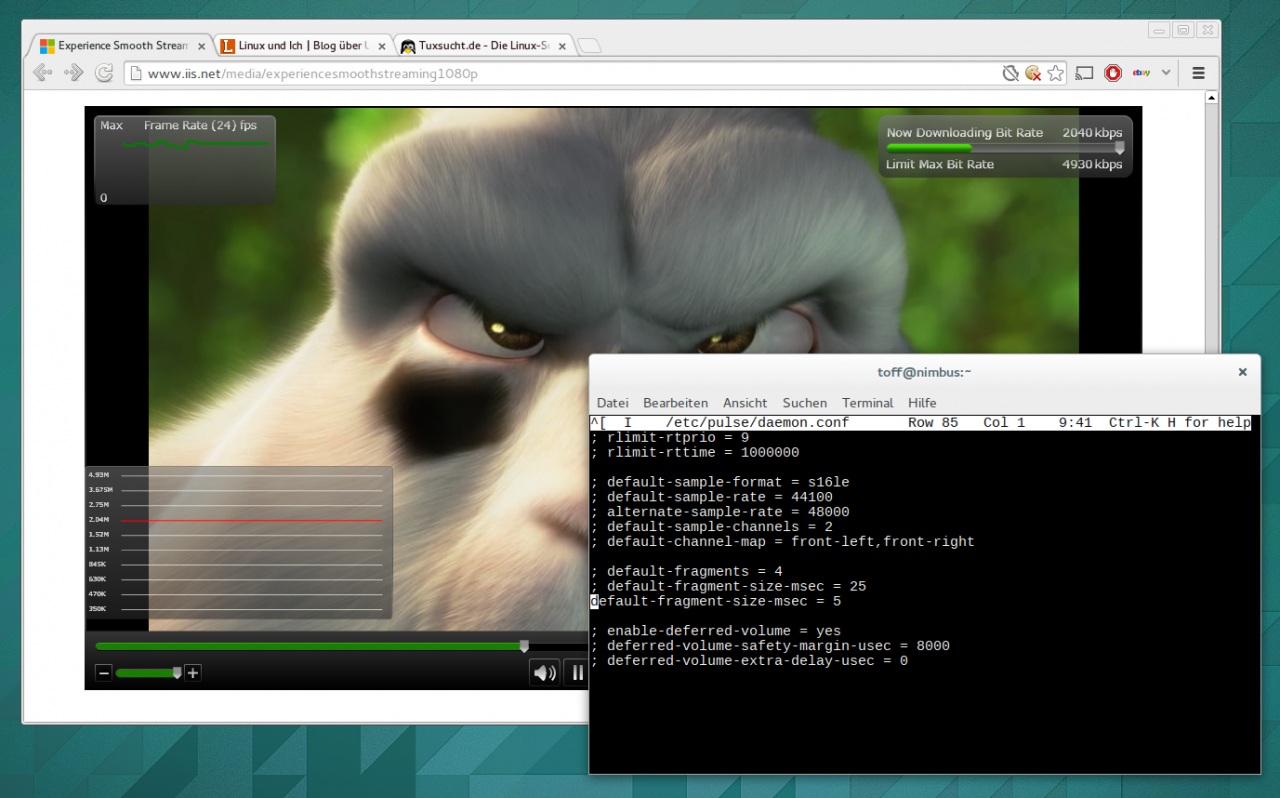Viewport: 1280px width, 798px height.
Task: Open the Hilfe menu in terminal
Action: (922, 403)
